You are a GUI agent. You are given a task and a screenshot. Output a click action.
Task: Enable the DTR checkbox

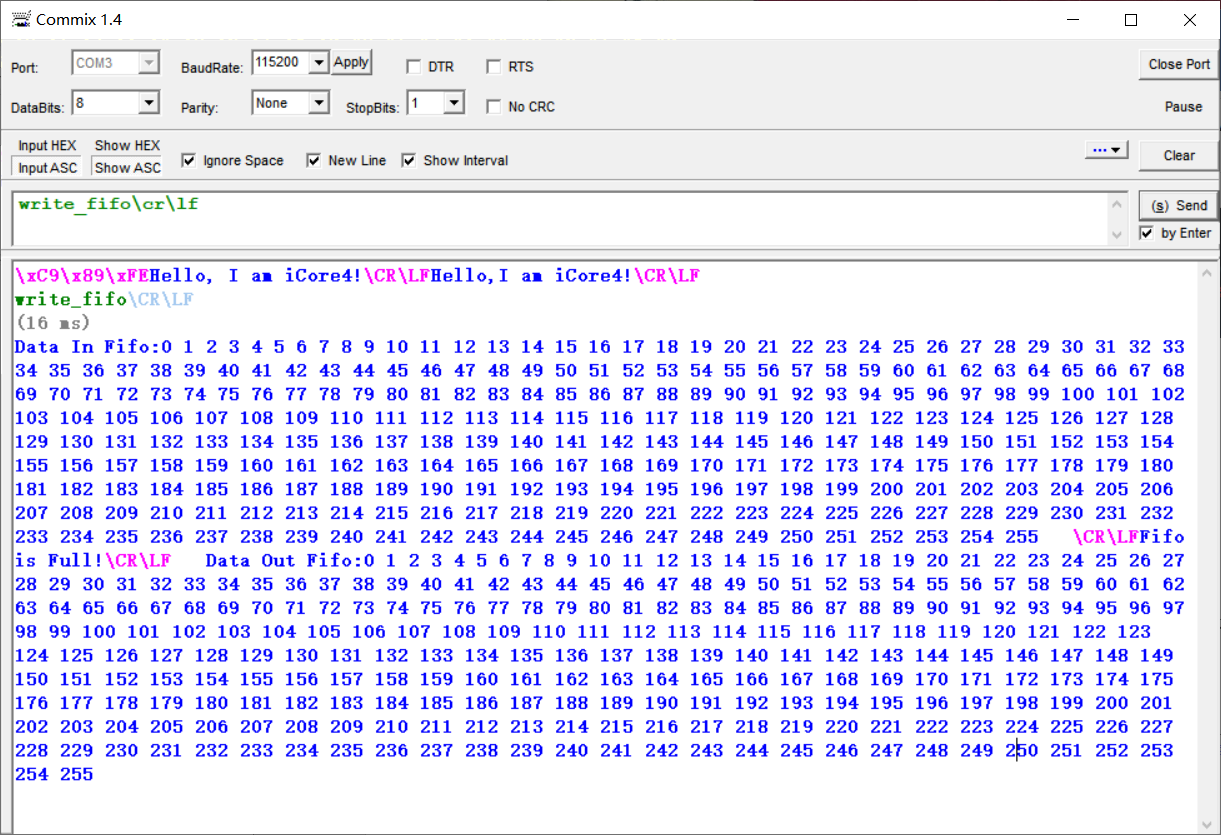414,67
